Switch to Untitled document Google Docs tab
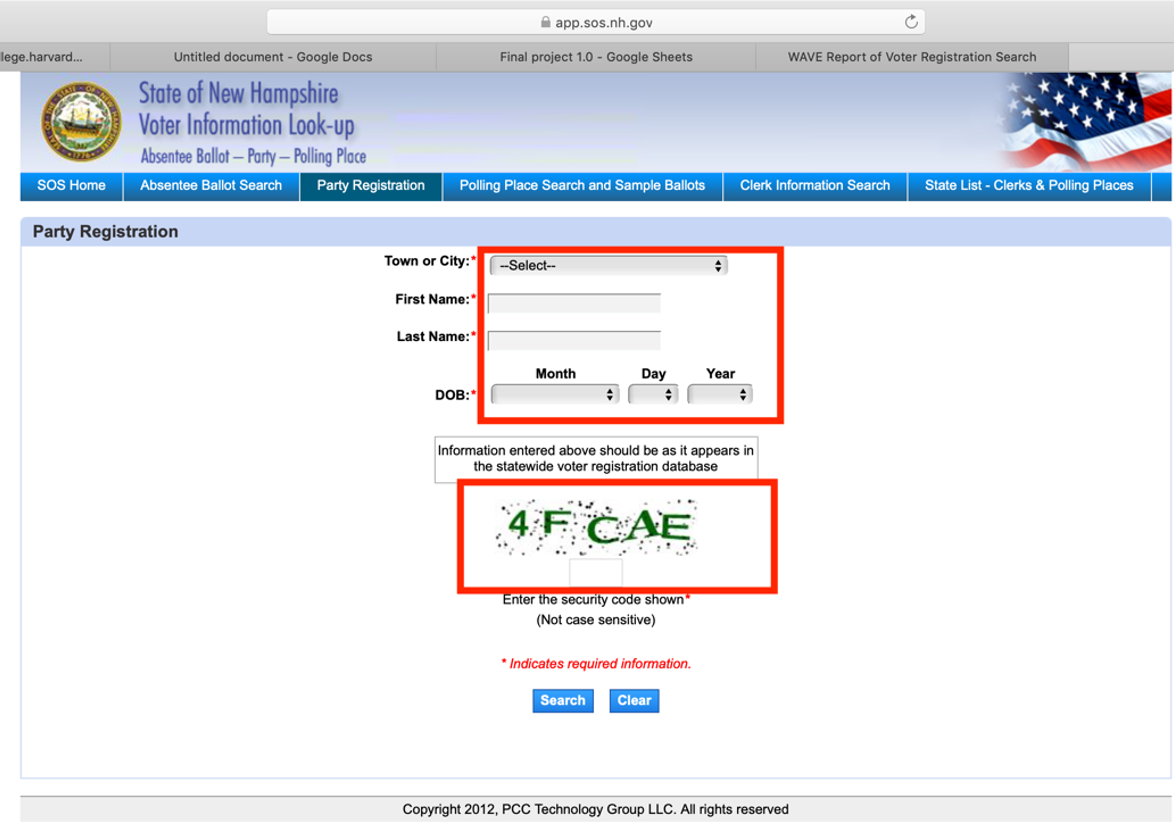Image resolution: width=1174 pixels, height=824 pixels. click(272, 57)
